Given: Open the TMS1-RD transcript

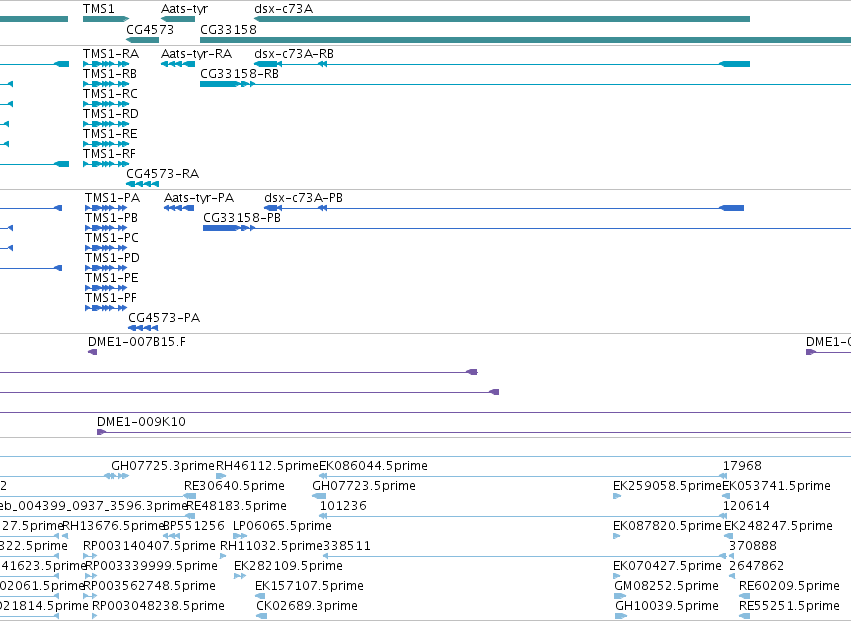Looking at the screenshot, I should pyautogui.click(x=106, y=124).
